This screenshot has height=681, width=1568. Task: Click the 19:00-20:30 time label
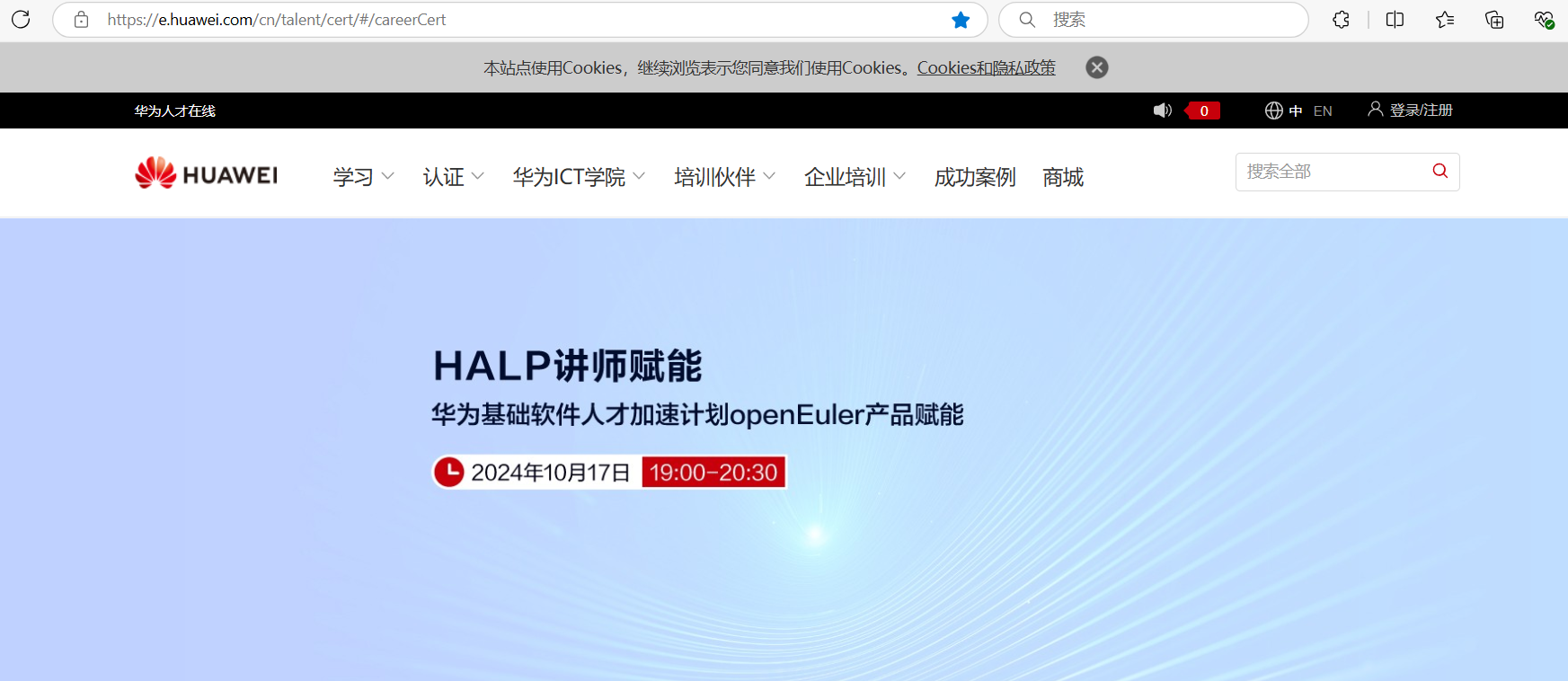tap(713, 472)
